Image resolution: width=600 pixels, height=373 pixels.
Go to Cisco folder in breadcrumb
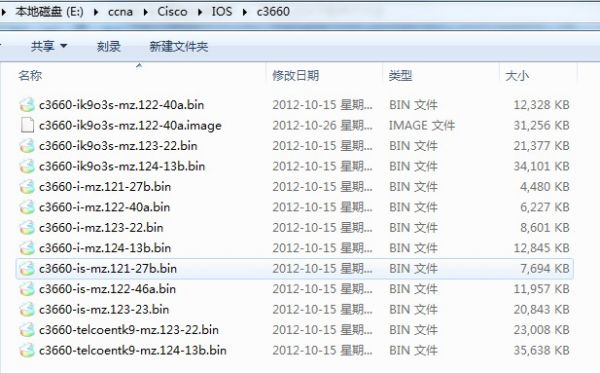[x=172, y=11]
